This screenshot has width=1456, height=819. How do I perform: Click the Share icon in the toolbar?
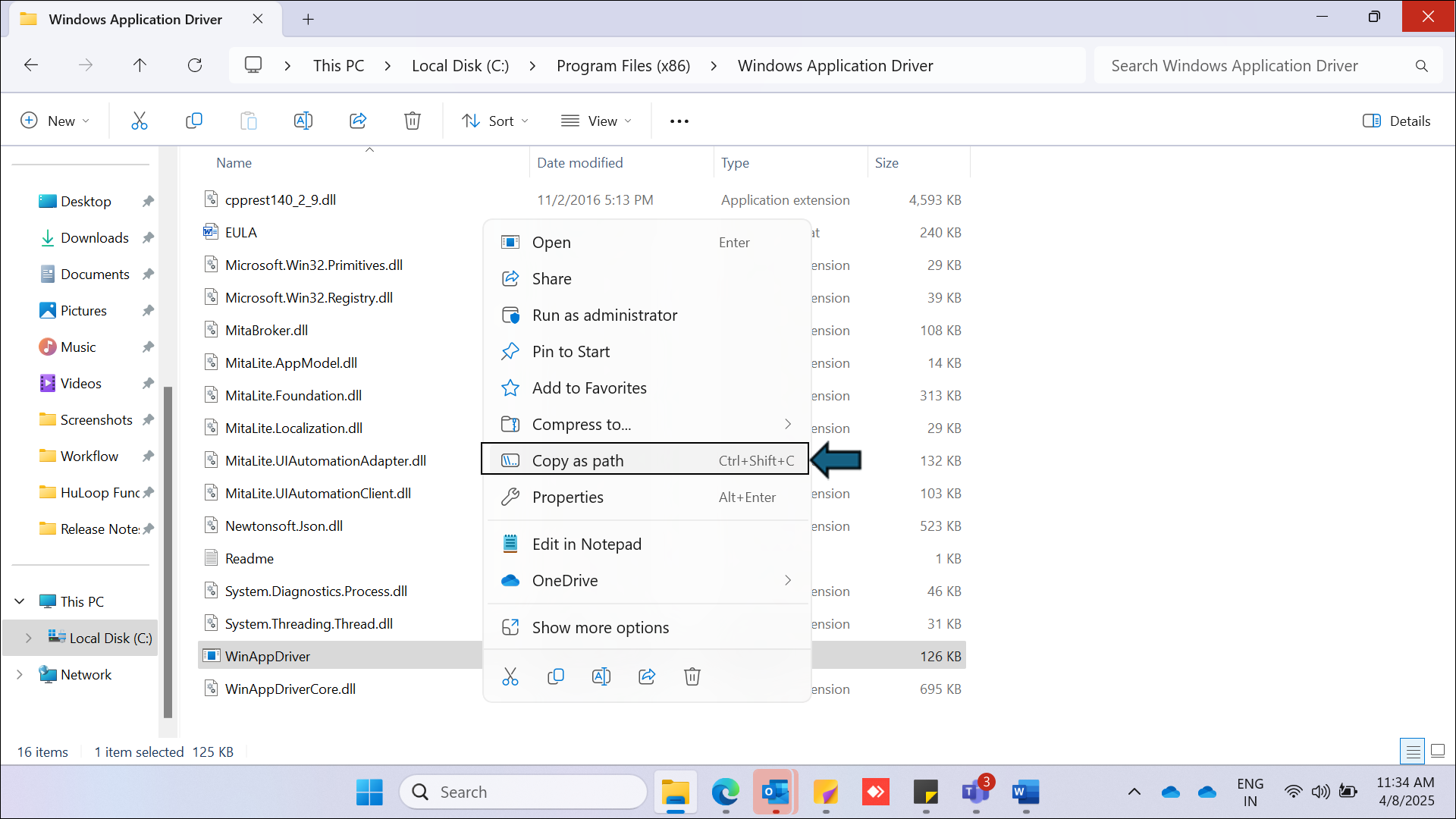click(358, 121)
